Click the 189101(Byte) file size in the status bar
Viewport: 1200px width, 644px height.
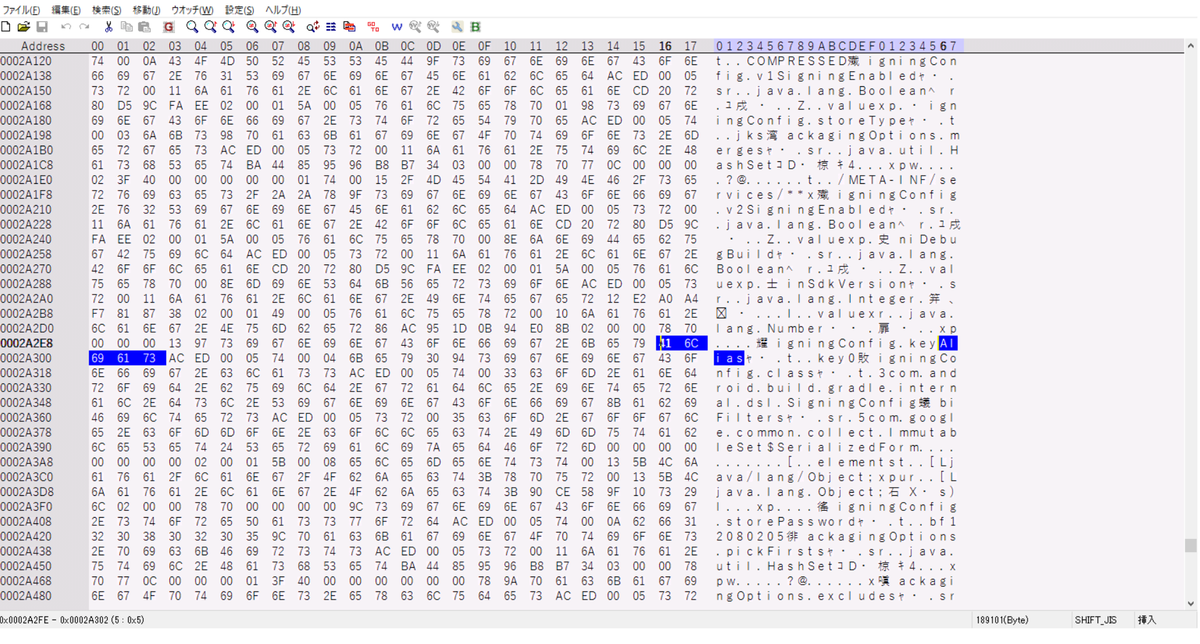1003,621
